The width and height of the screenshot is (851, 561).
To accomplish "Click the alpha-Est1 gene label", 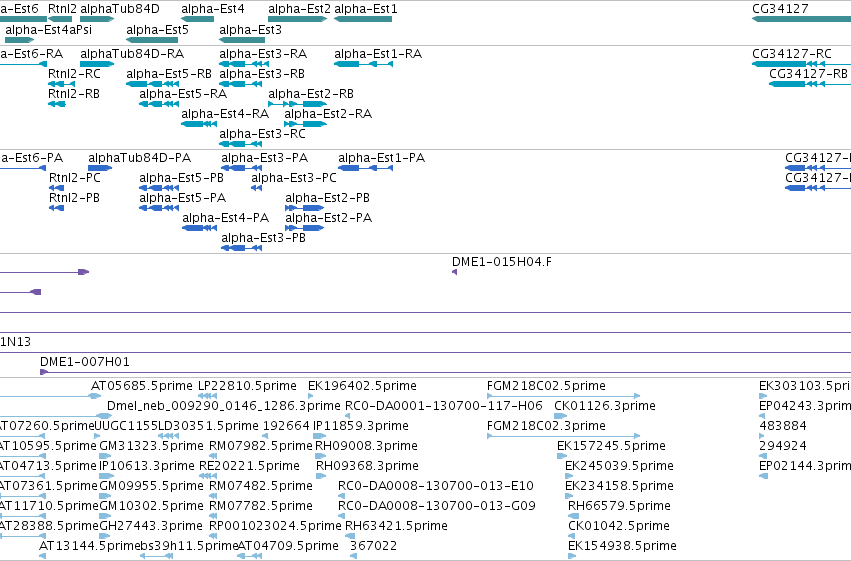I will coord(366,9).
